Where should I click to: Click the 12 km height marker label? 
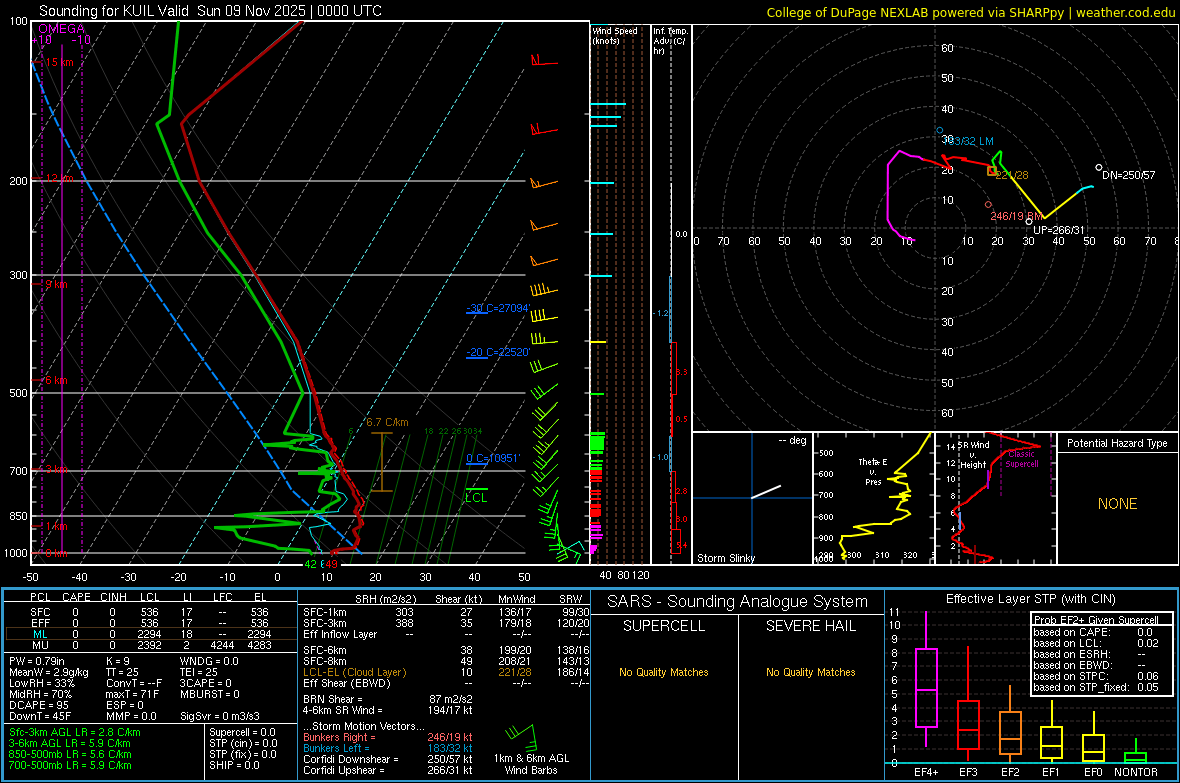[x=59, y=178]
